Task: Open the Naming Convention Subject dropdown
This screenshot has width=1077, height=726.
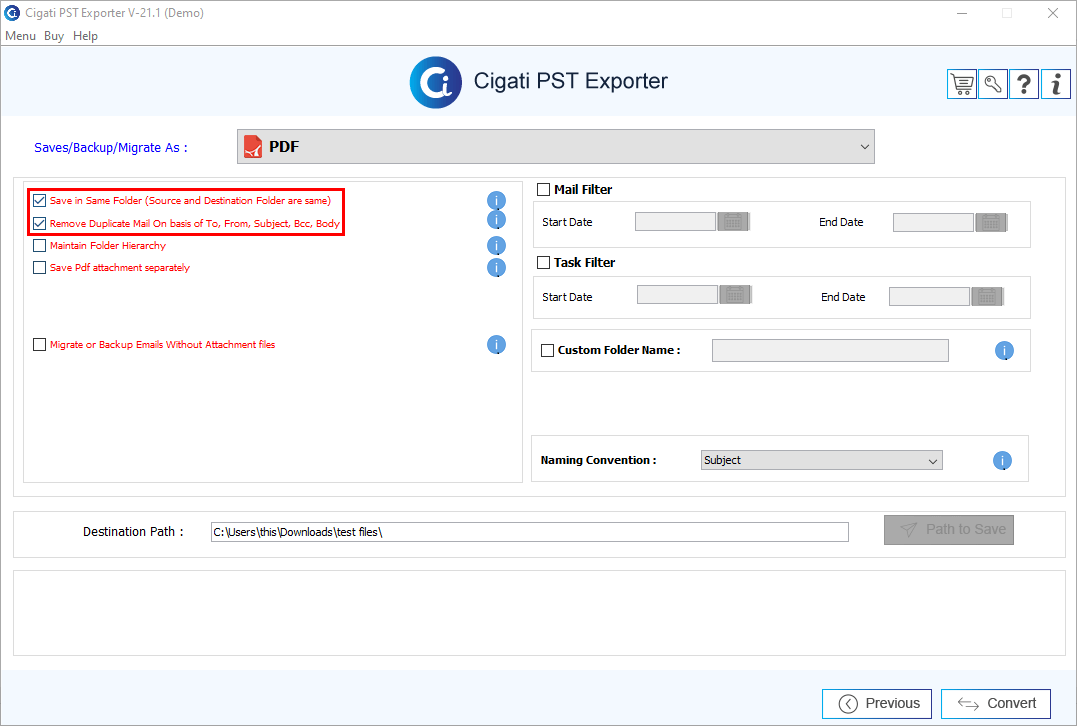Action: coord(821,460)
